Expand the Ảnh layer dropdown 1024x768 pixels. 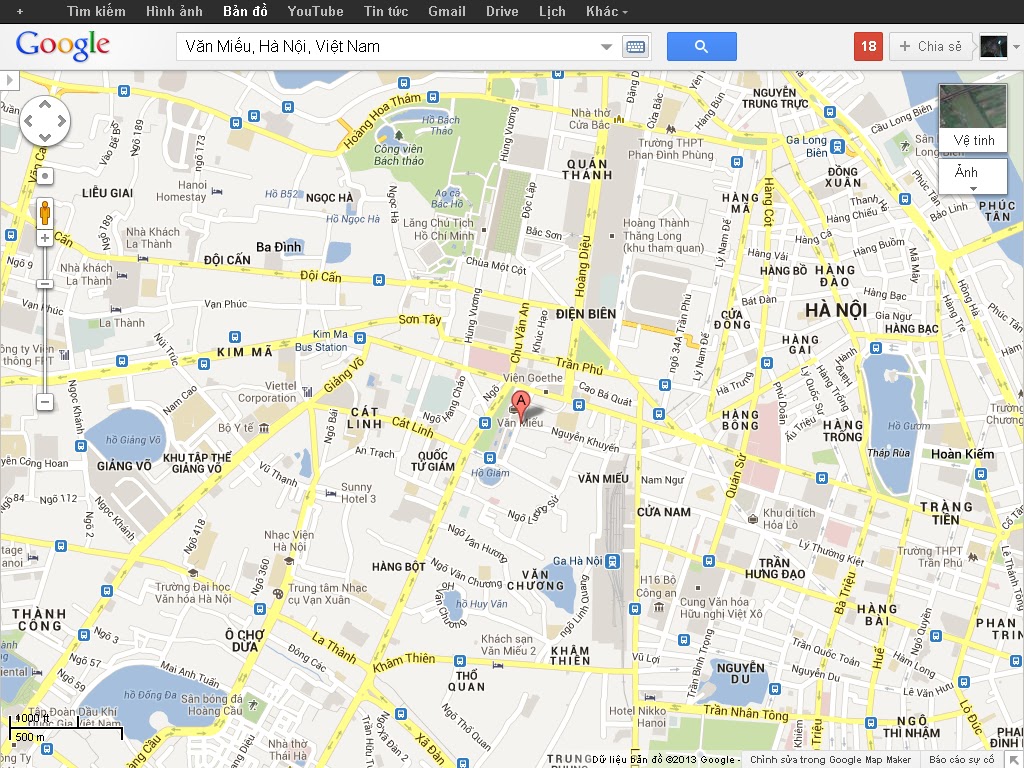[972, 177]
